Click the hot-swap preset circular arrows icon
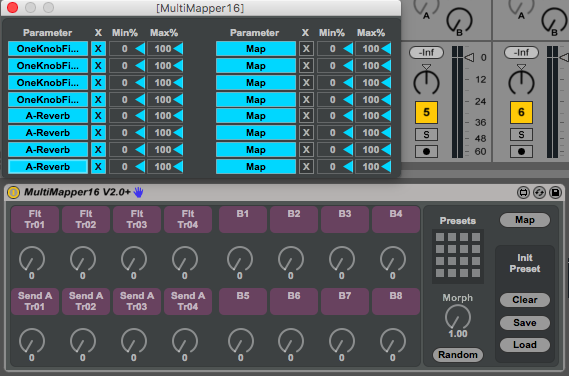Viewport: 569px width, 376px height. click(539, 192)
